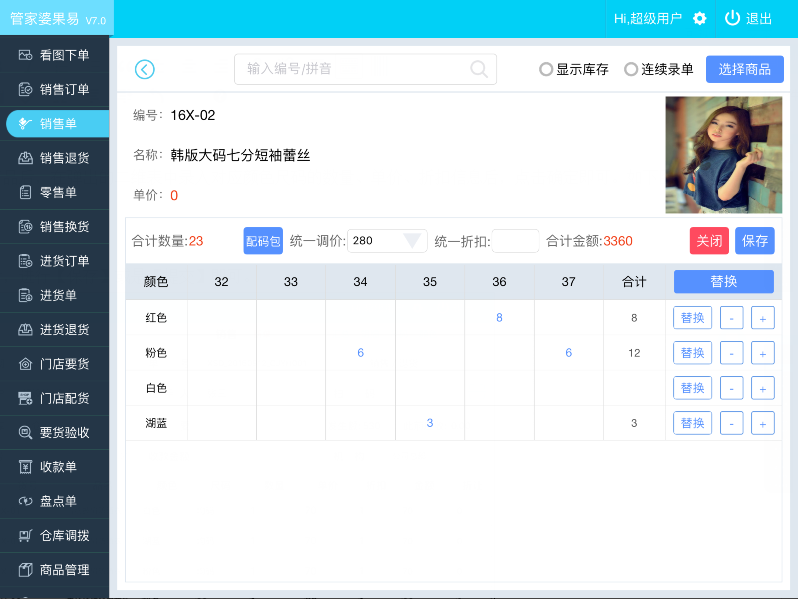Click the search magnifier icon

click(478, 69)
